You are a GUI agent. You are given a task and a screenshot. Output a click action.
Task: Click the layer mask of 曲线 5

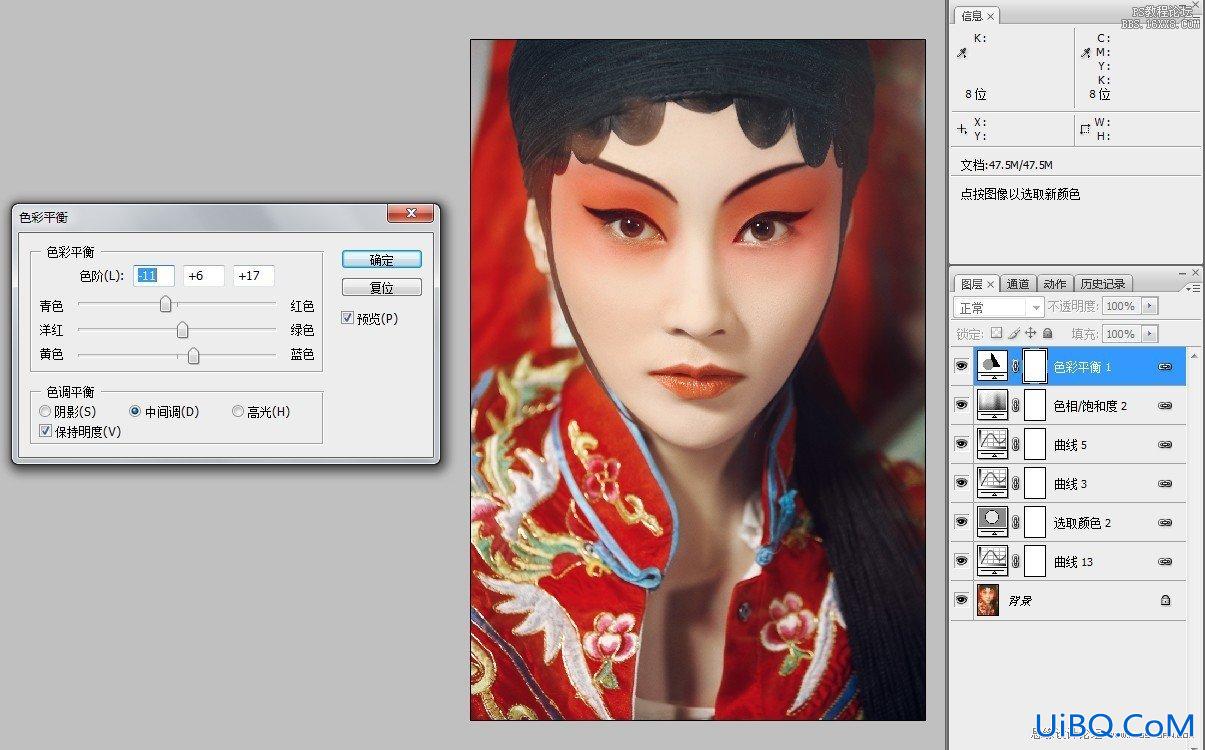tap(1035, 444)
